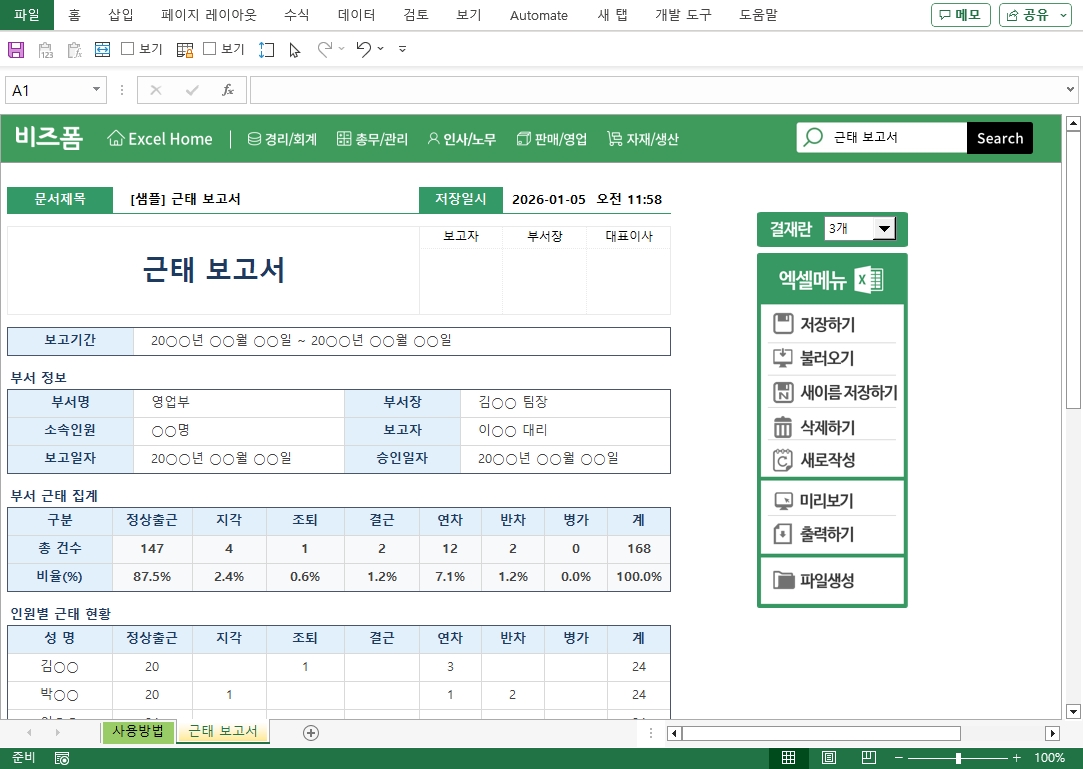Viewport: 1083px width, 769px height.
Task: Open the 데이터 ribbon tab
Action: 357,15
